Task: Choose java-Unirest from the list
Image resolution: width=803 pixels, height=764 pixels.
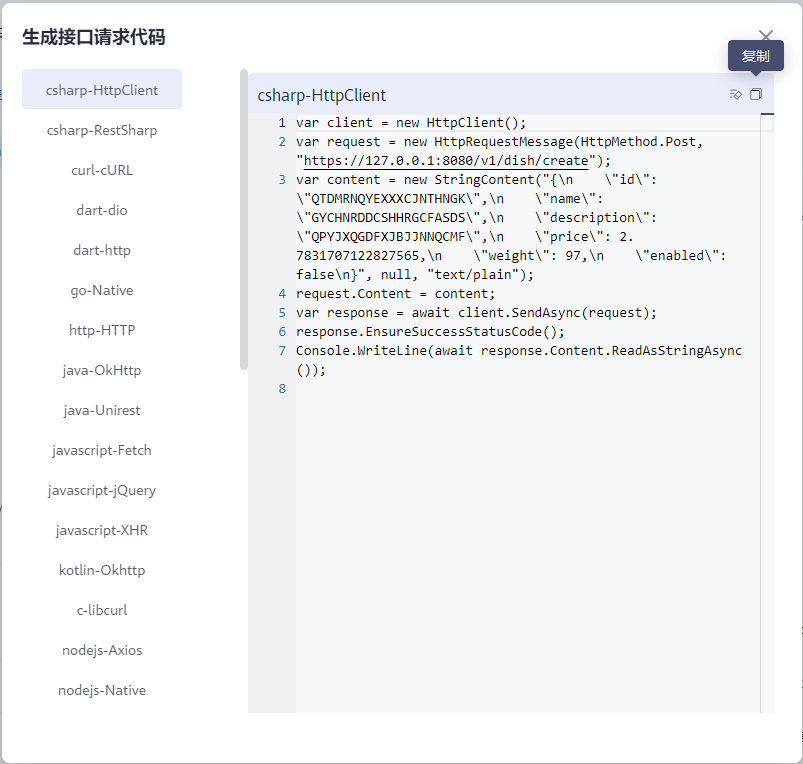Action: tap(102, 410)
